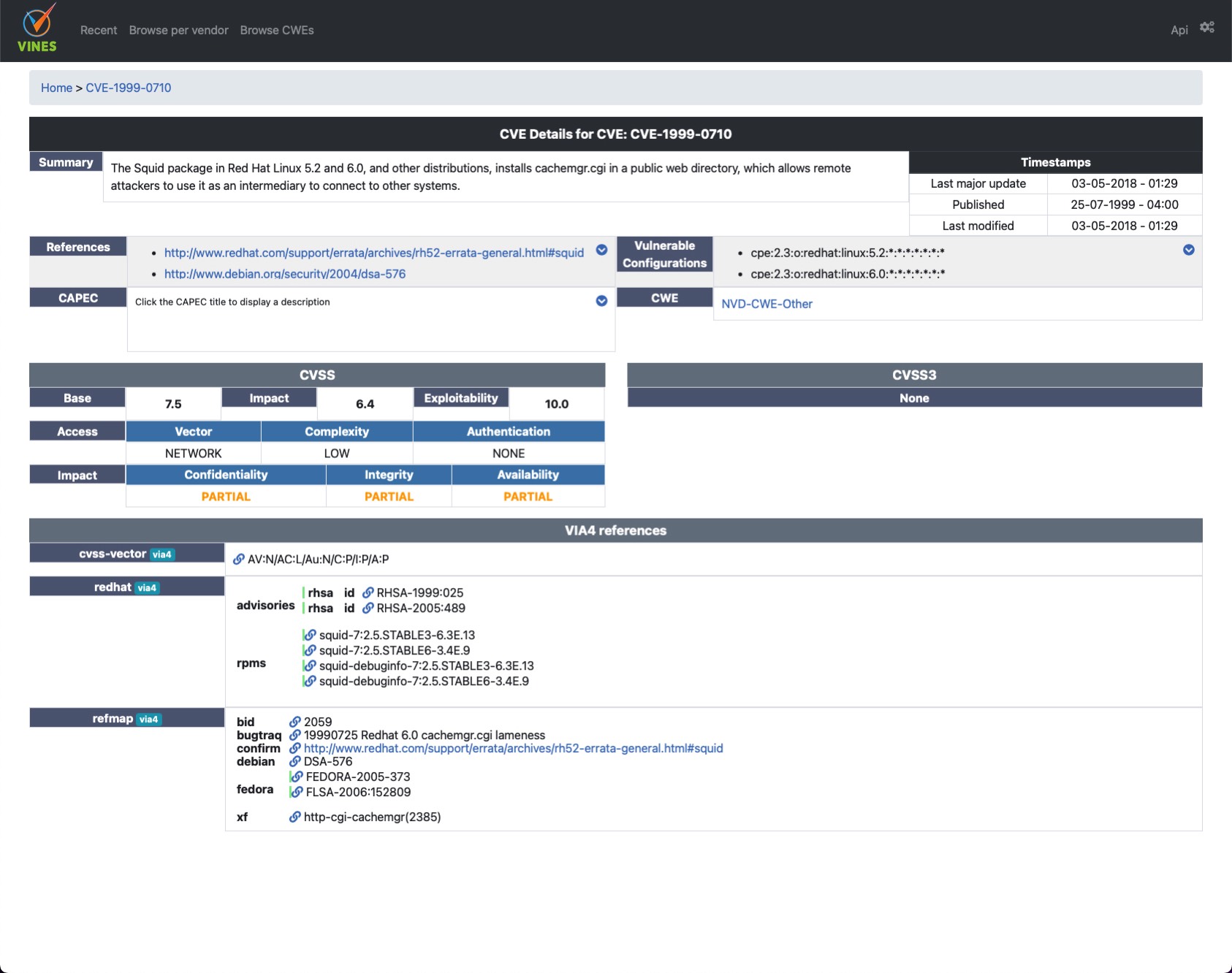
Task: Select cpe:2.3:o:redhat:linux:5.2 configuration text
Action: tap(848, 253)
